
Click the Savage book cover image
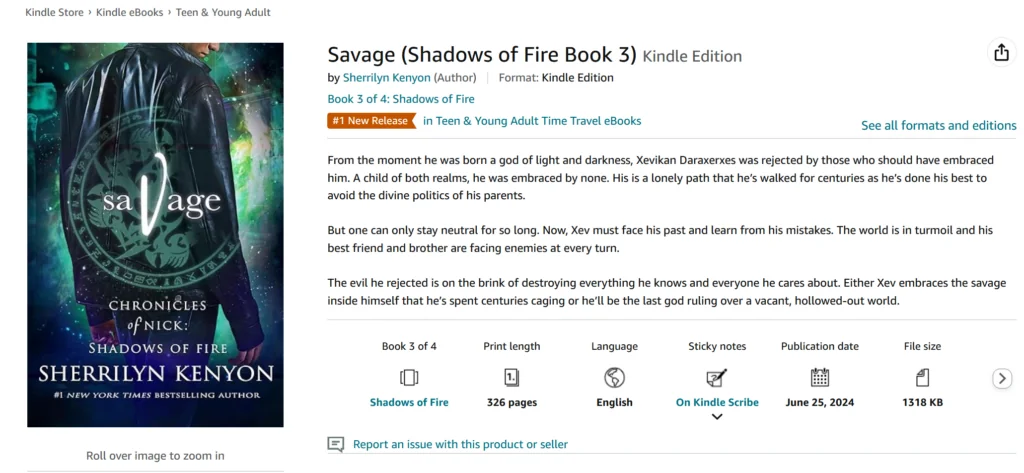pyautogui.click(x=155, y=235)
